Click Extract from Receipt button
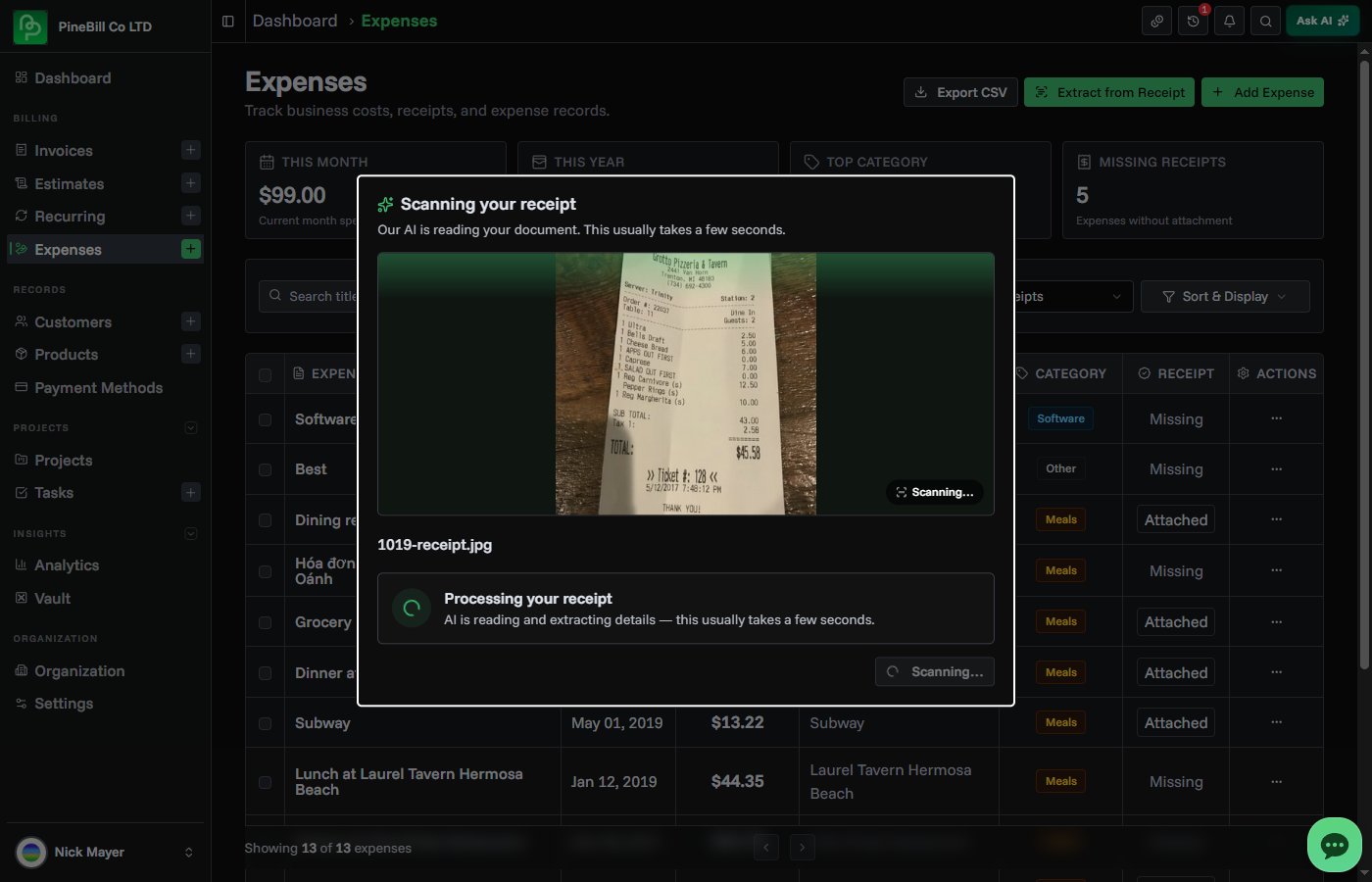The width and height of the screenshot is (1372, 882). (x=1109, y=92)
